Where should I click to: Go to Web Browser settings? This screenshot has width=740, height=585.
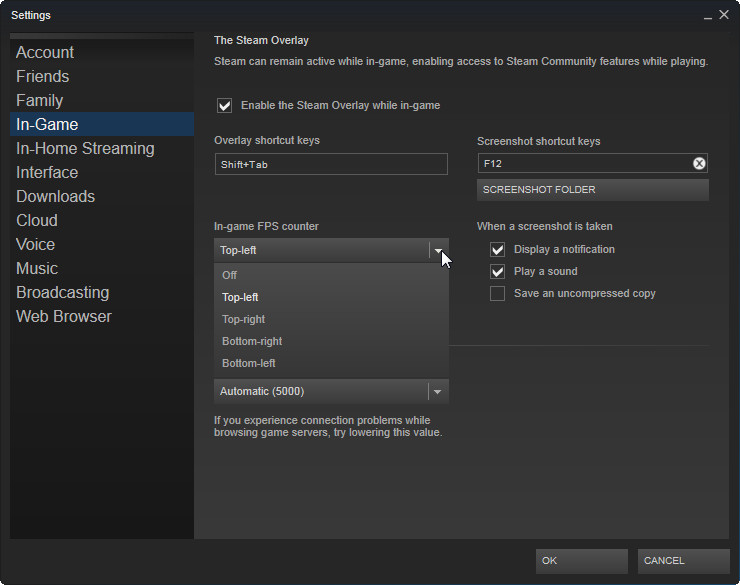pos(102,317)
